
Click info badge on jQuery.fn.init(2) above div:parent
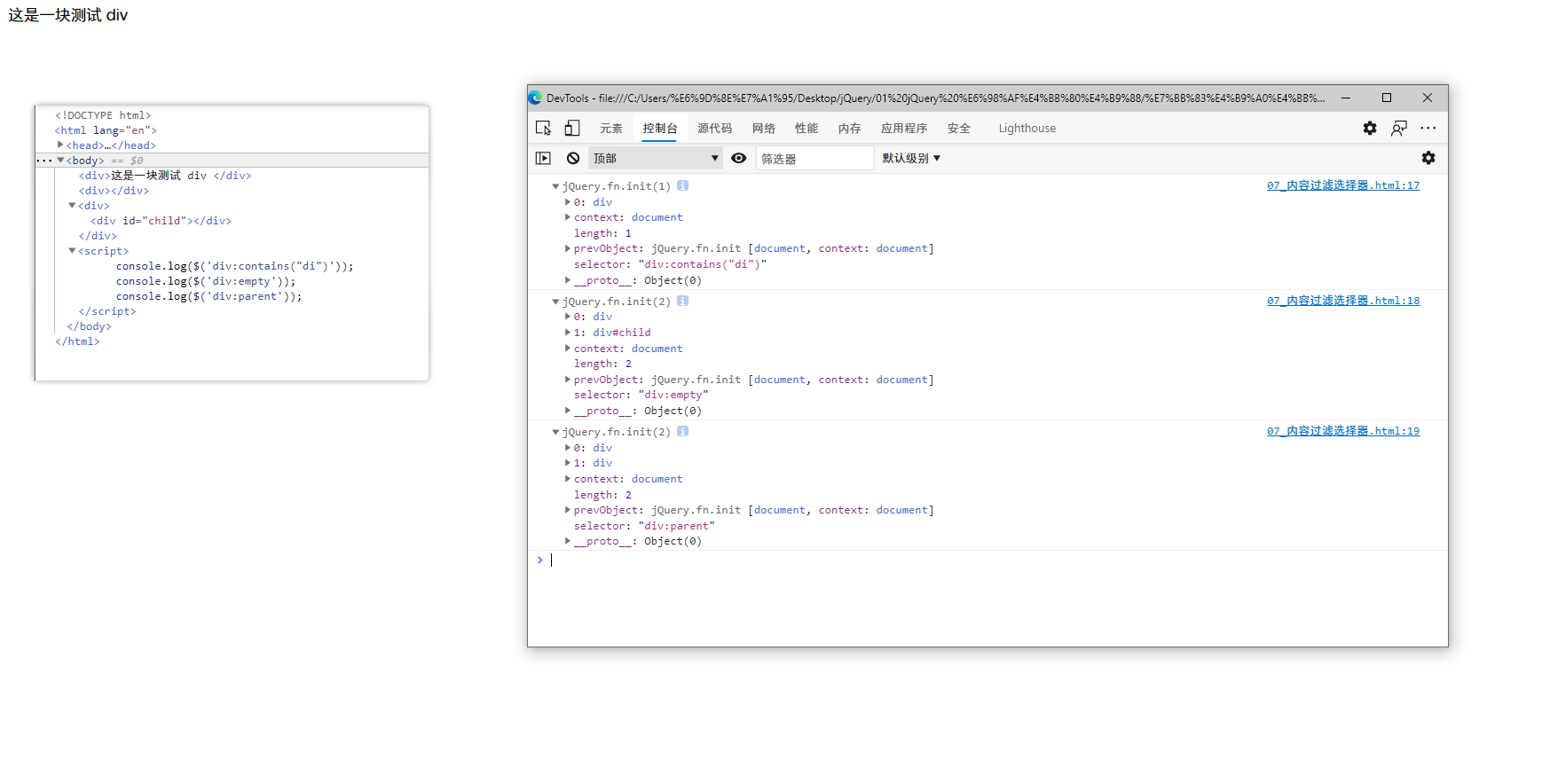682,431
